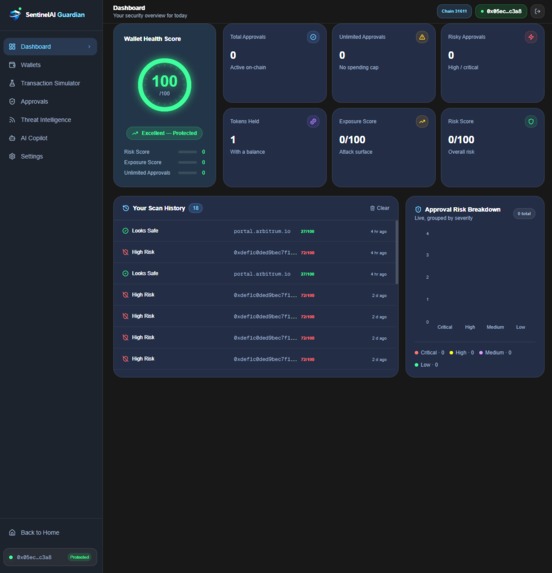Click the Medium legend swatch
Viewport: 552px width, 573px height.
tap(481, 353)
